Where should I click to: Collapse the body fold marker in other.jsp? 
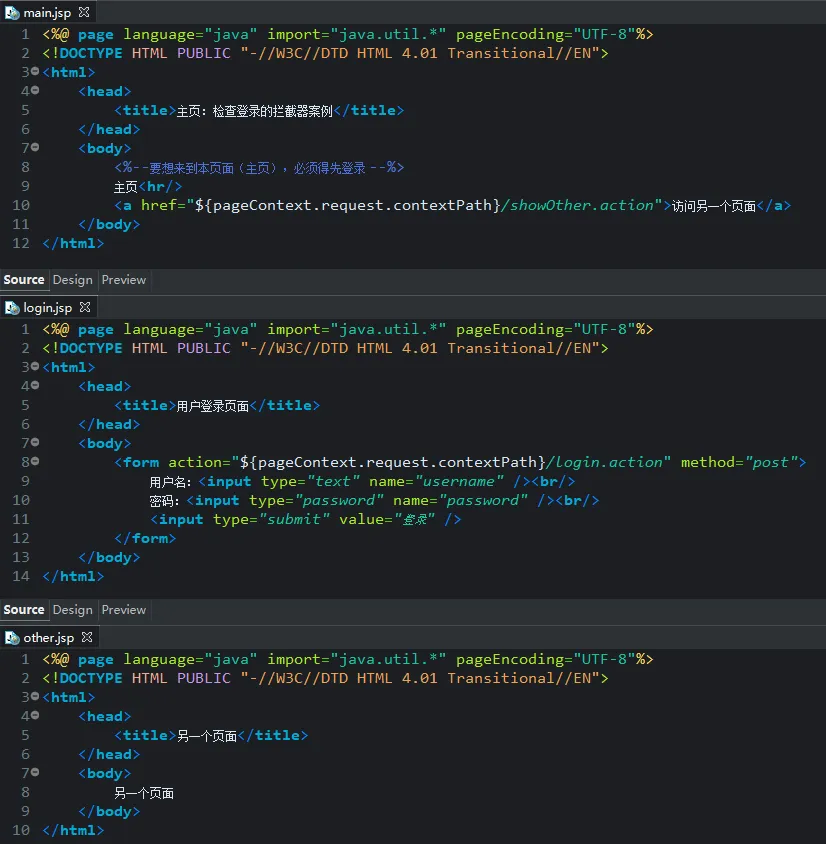point(35,773)
